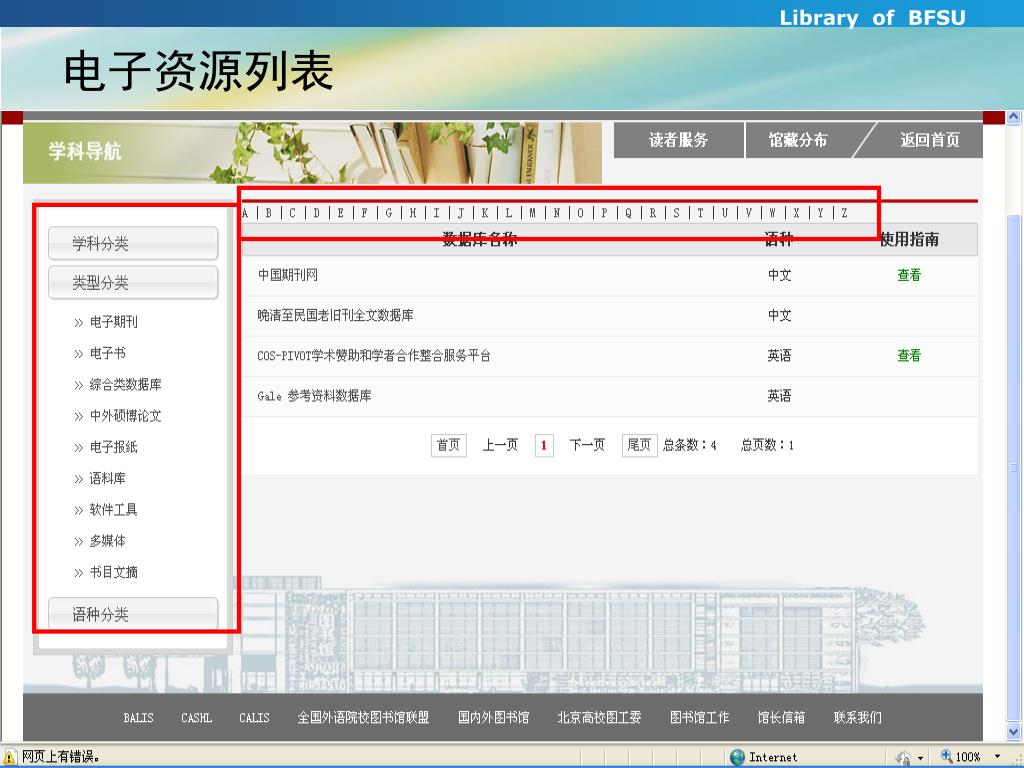Select 电子期刊 in the type list
Screen dimensions: 1024x768
click(x=114, y=322)
